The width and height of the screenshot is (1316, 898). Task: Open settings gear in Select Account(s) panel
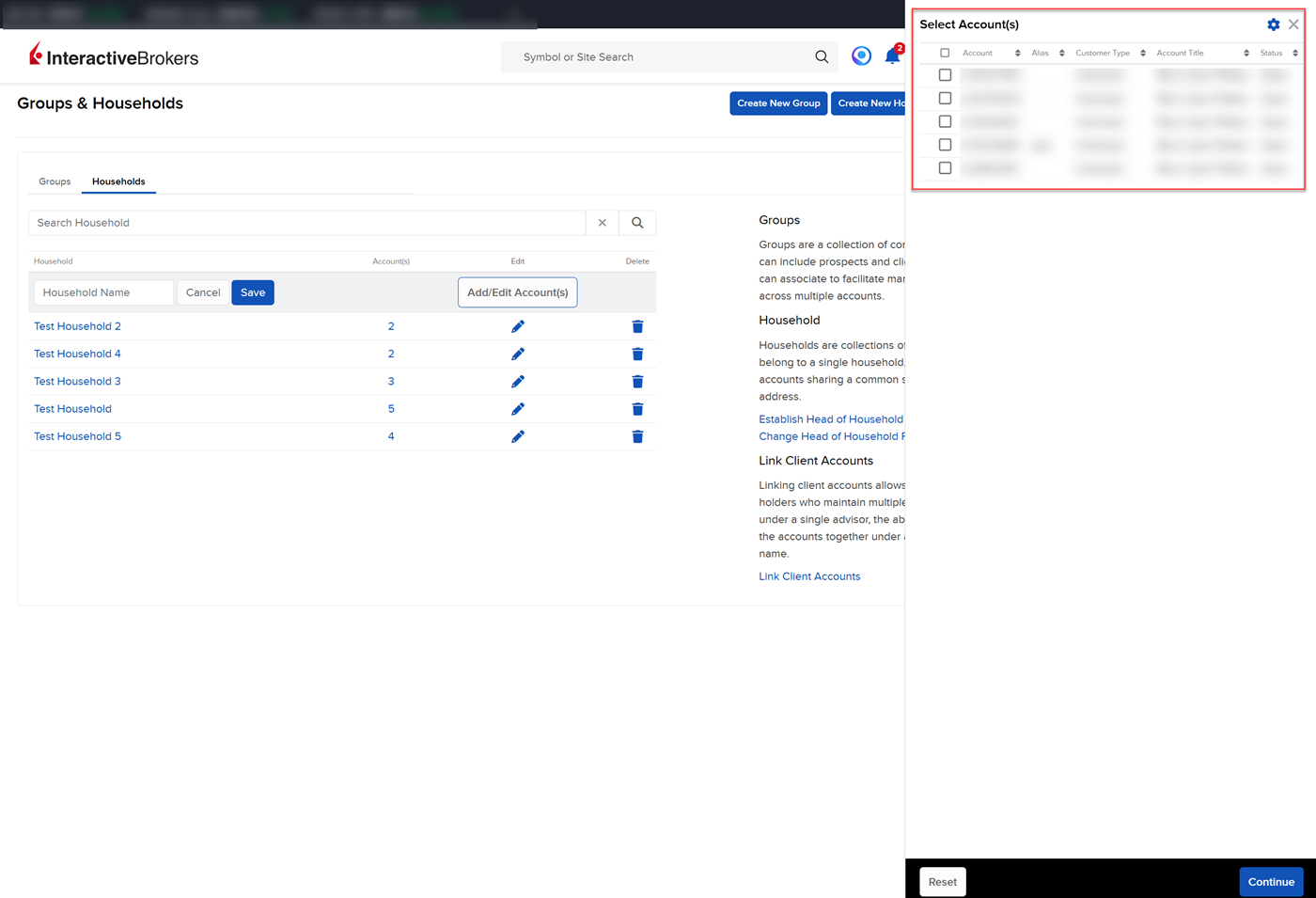[x=1274, y=24]
